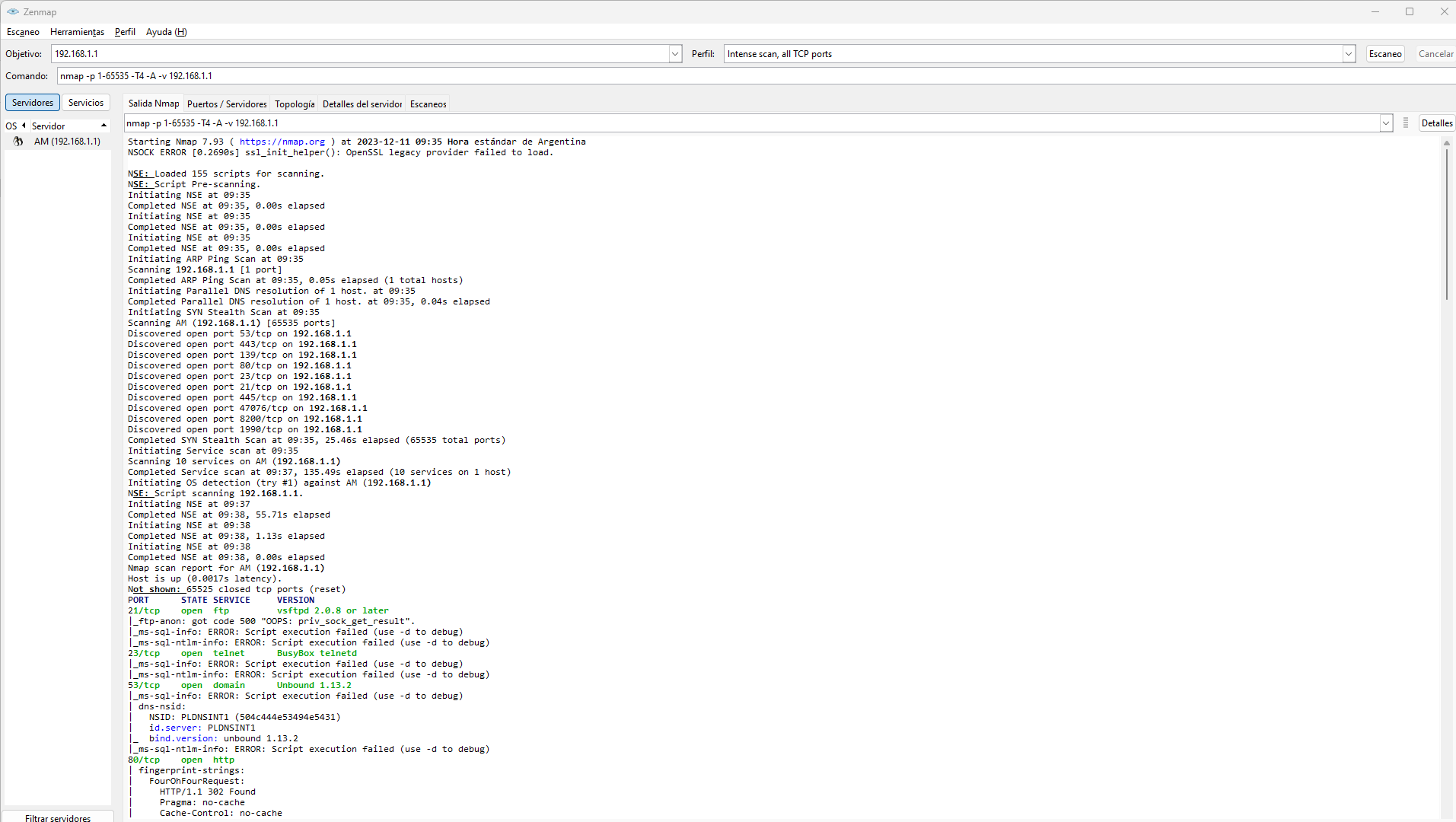Click 'Host is up (0.0017s latency)' line
1456x822 pixels.
pos(205,578)
